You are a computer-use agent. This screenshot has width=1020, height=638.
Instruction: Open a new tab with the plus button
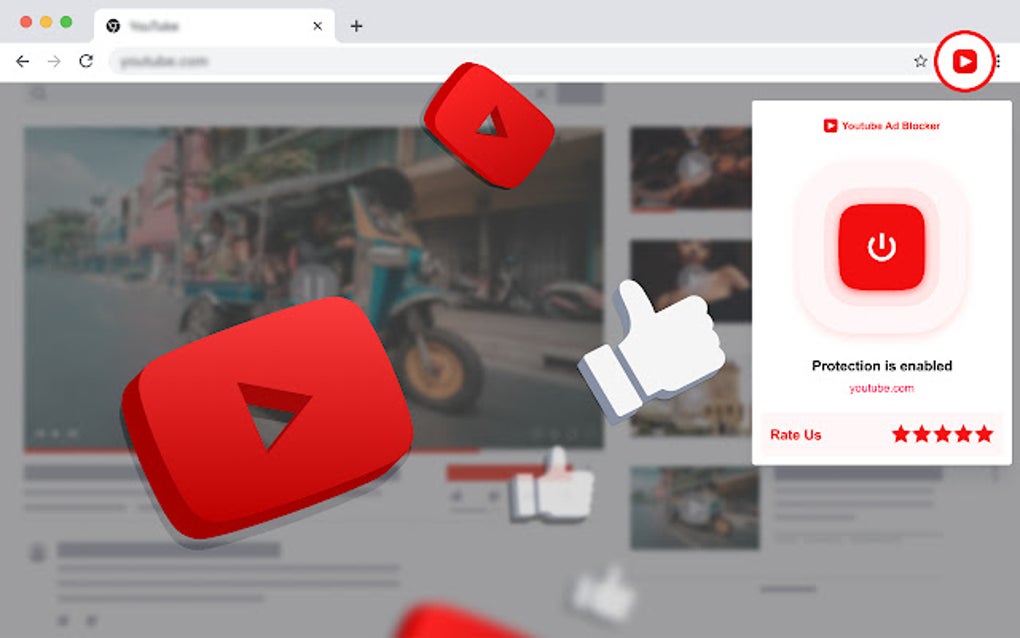357,26
